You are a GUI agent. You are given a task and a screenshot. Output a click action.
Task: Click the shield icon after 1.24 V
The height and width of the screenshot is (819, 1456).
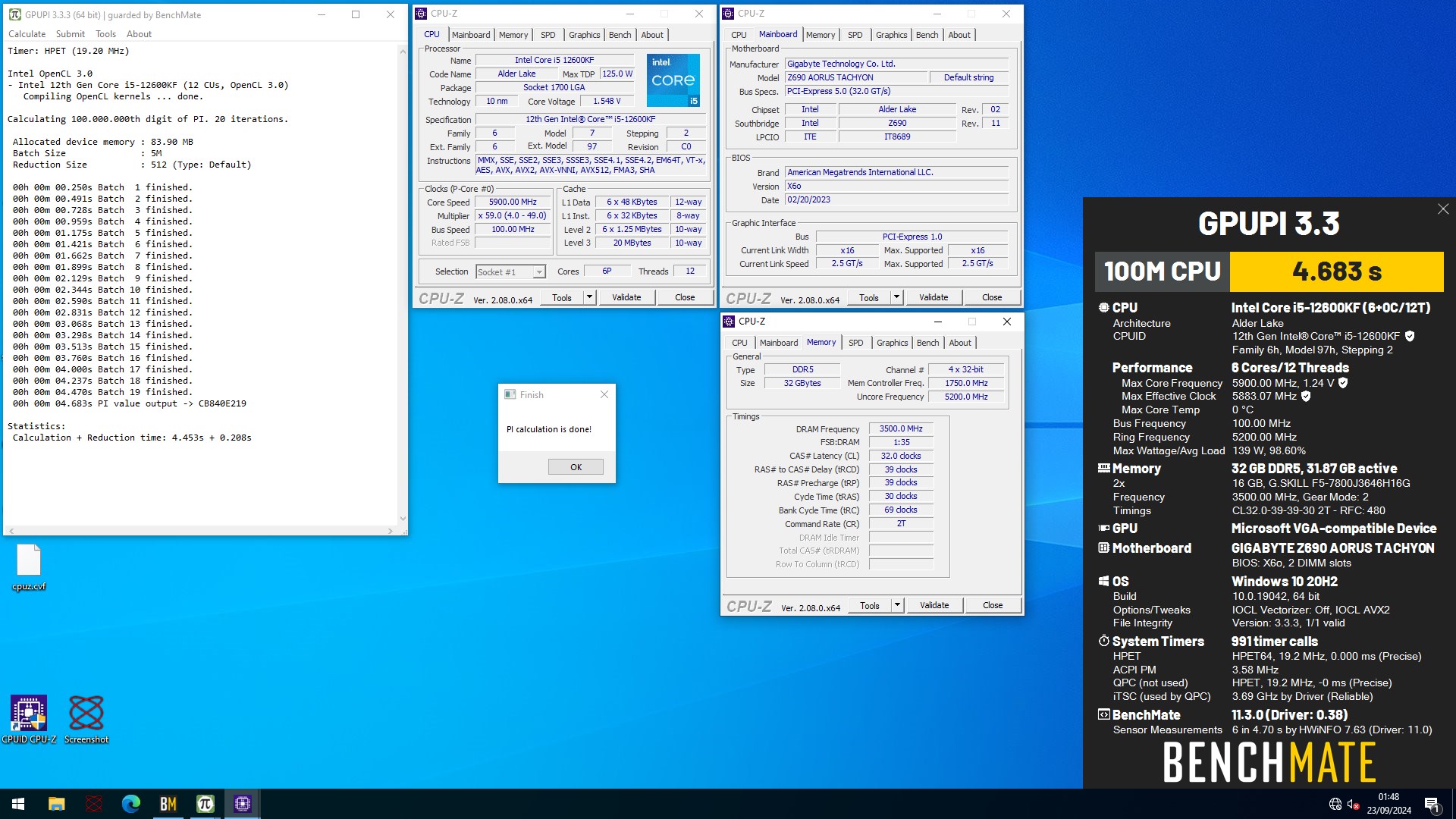1343,383
